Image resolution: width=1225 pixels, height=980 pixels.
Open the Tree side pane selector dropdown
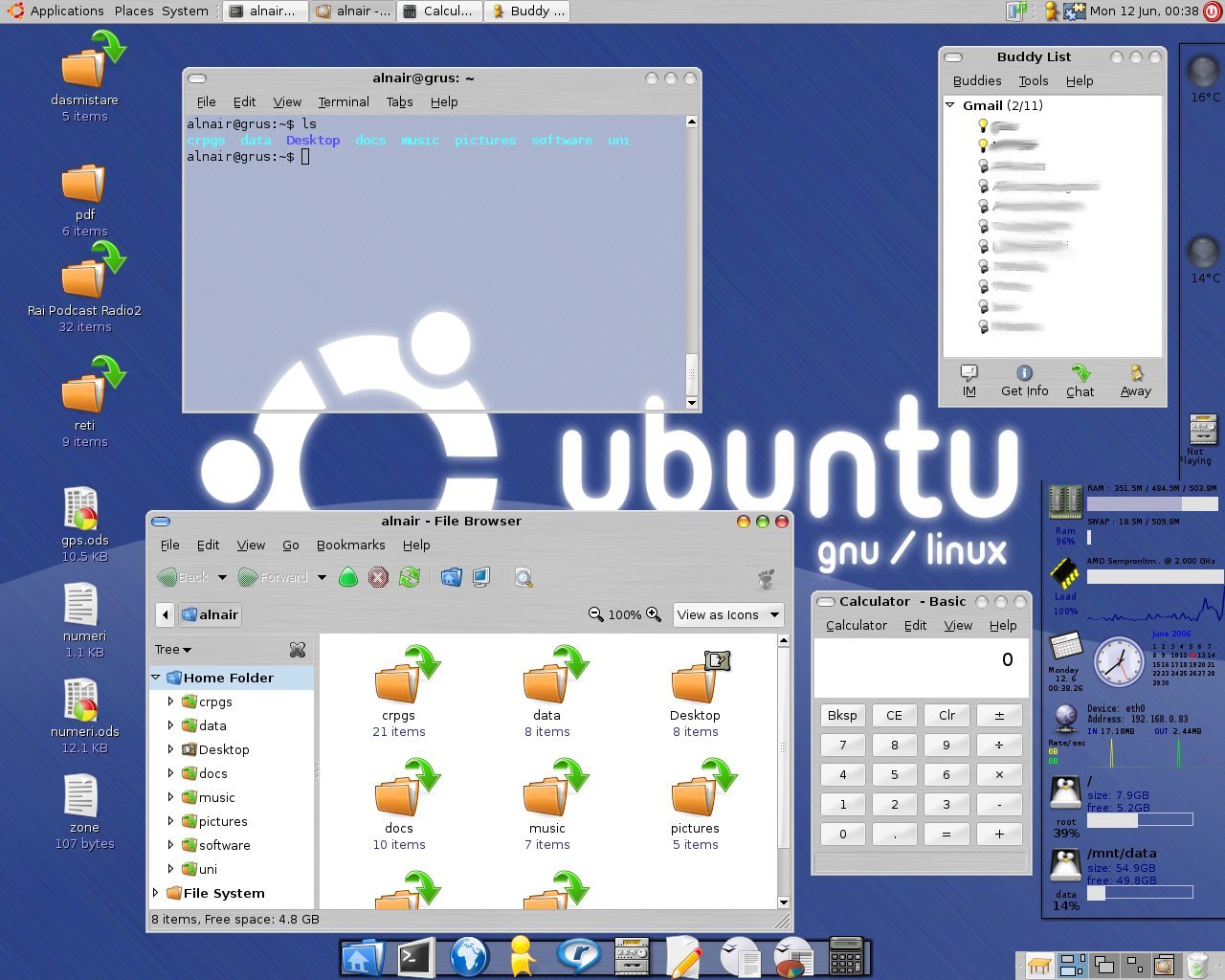click(173, 650)
